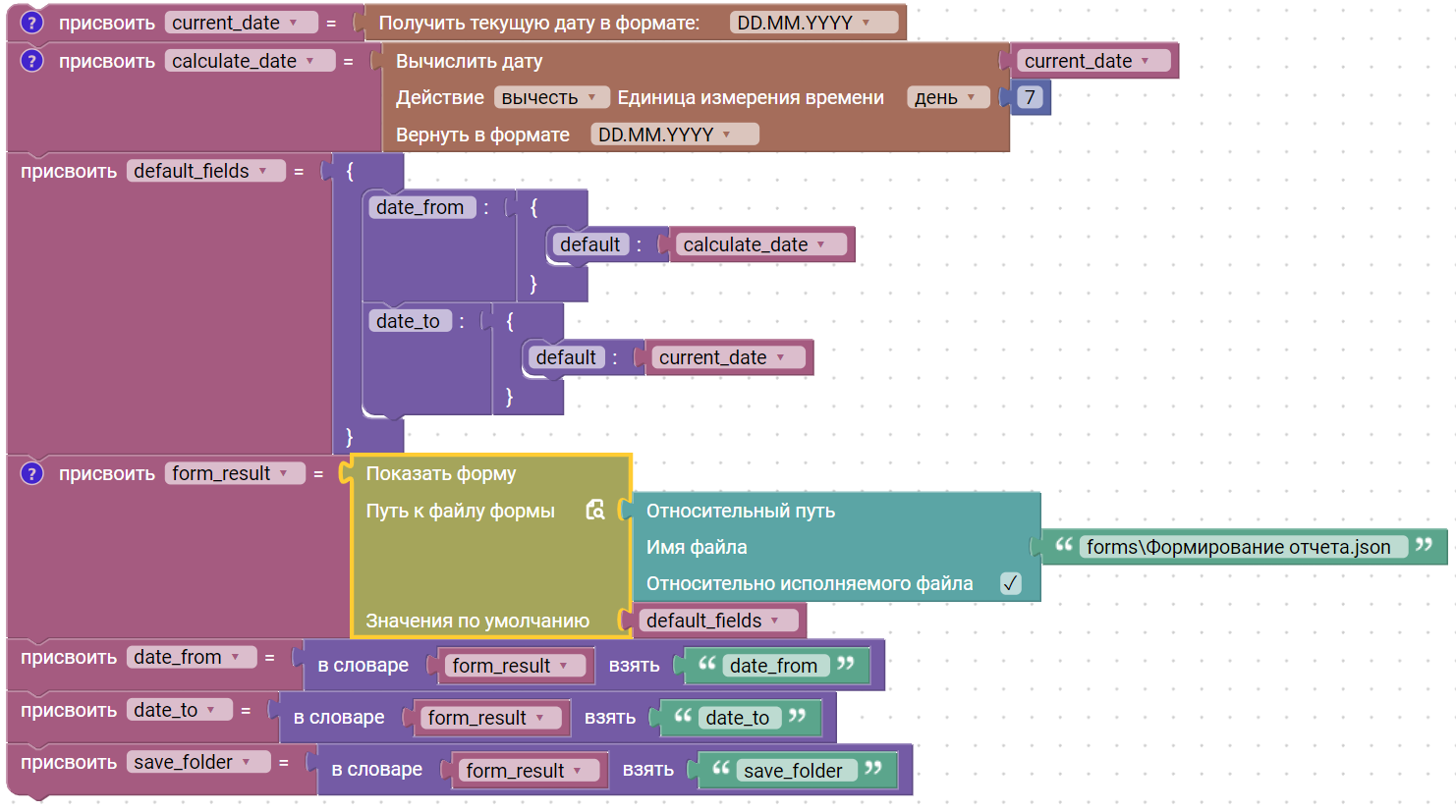Click help icon on current_date assignment block

31,23
